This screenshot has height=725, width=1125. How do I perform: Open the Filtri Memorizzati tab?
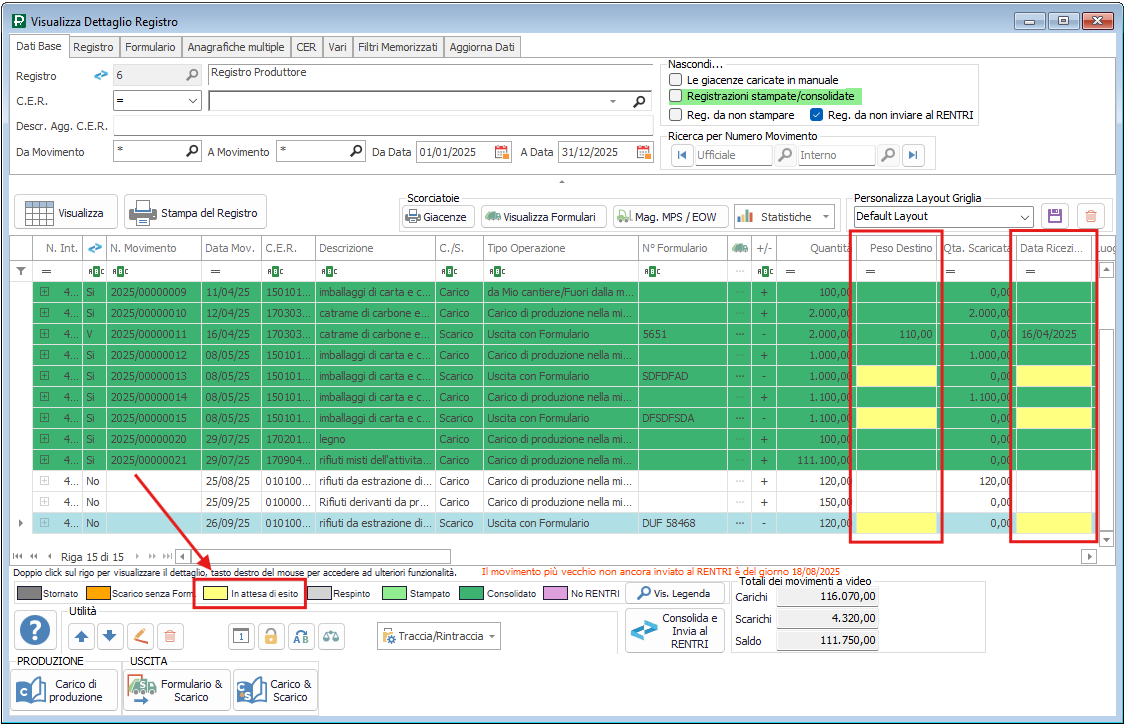397,47
